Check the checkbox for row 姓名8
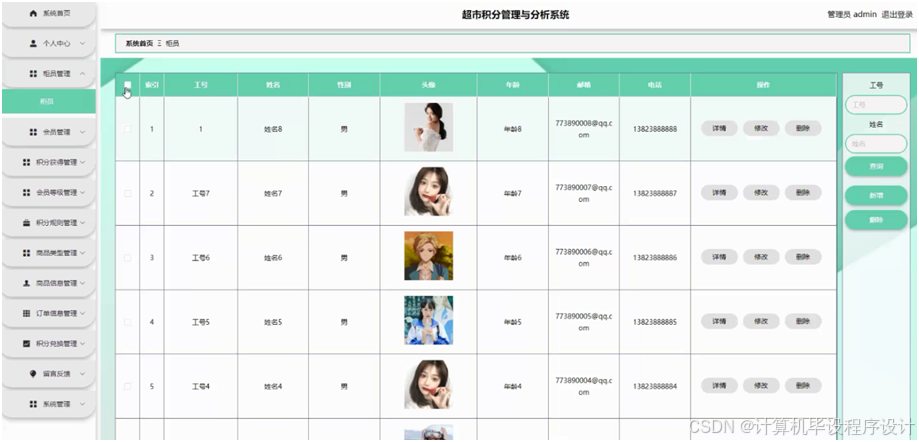The image size is (919, 442). (128, 129)
